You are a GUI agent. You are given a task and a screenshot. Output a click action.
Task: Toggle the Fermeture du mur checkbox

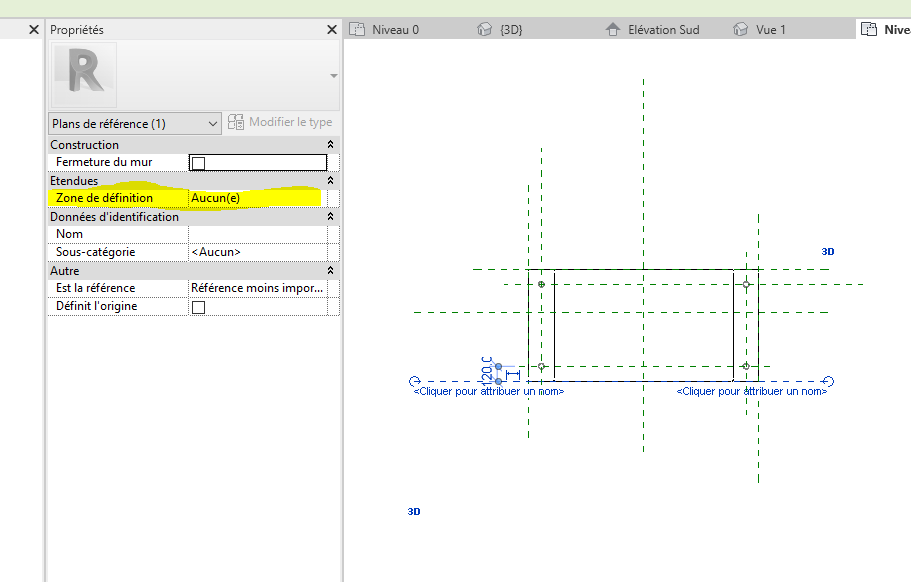coord(198,162)
